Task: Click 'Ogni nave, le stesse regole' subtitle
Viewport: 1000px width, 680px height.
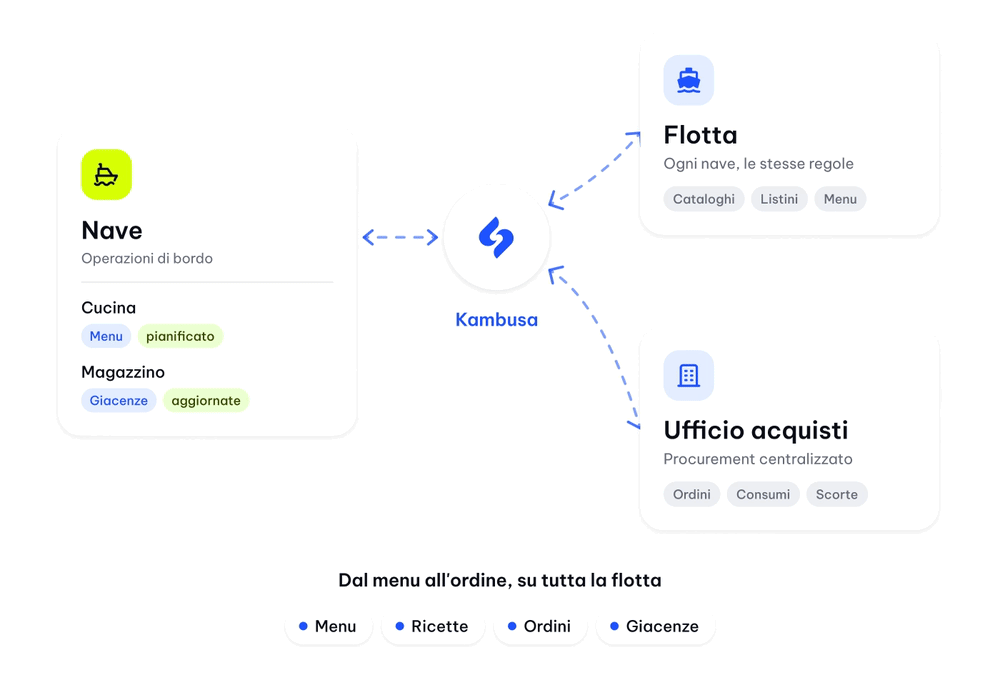Action: tap(758, 164)
